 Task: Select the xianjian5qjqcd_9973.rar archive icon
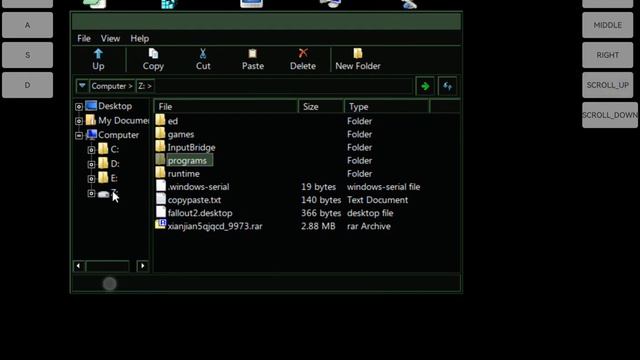tap(160, 224)
